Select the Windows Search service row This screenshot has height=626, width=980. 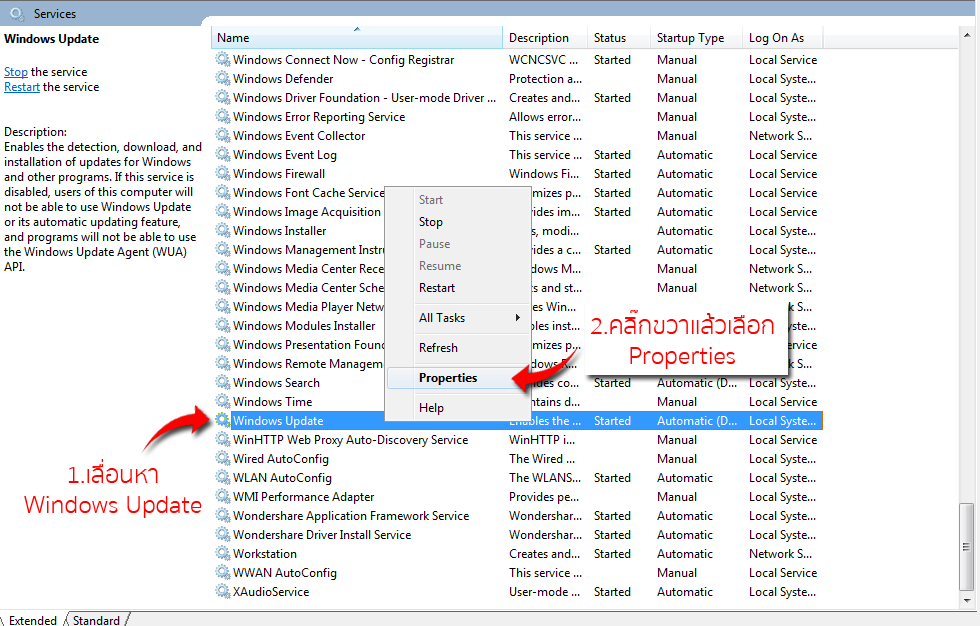point(277,383)
